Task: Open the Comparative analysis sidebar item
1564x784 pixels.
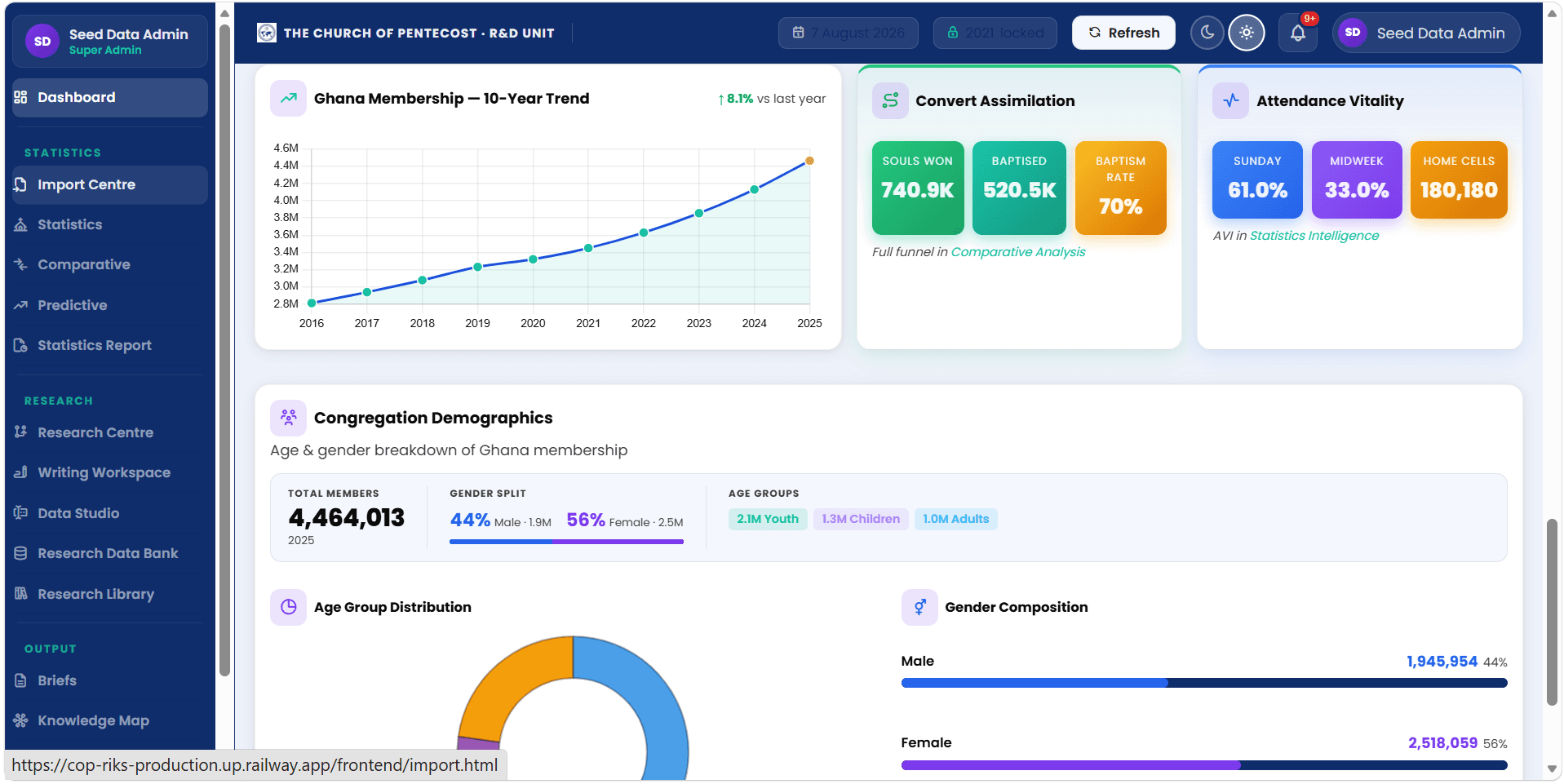Action: coord(110,265)
